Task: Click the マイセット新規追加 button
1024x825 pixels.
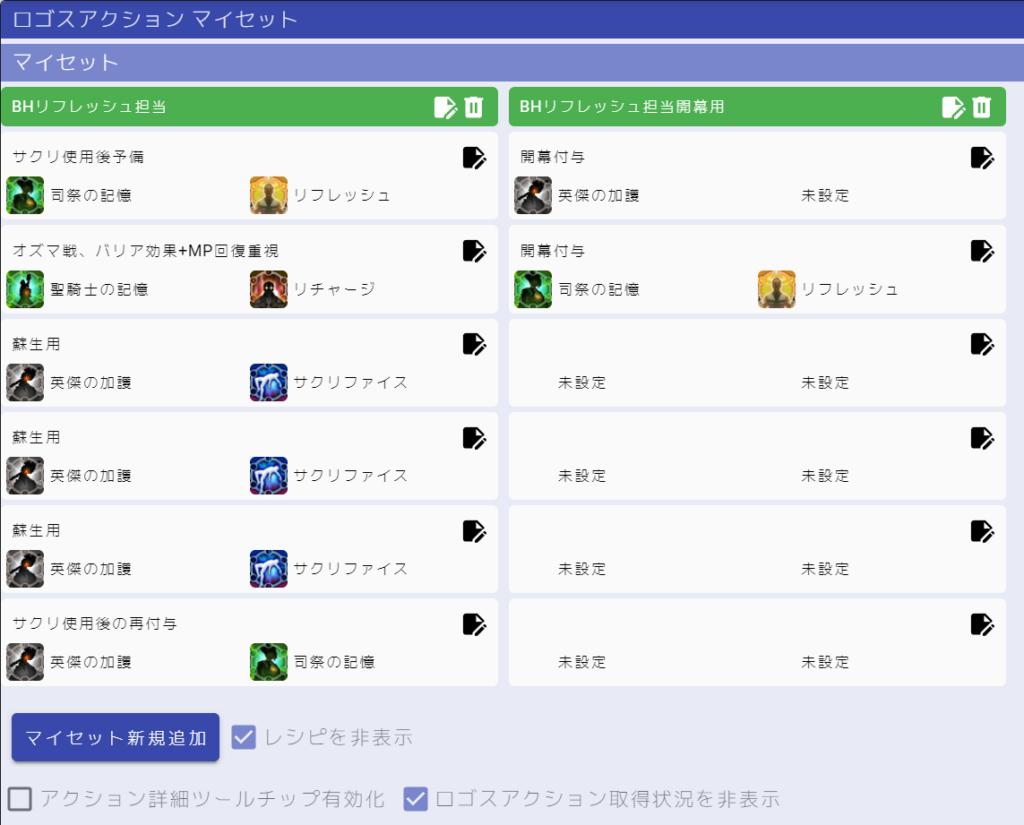Action: click(116, 737)
